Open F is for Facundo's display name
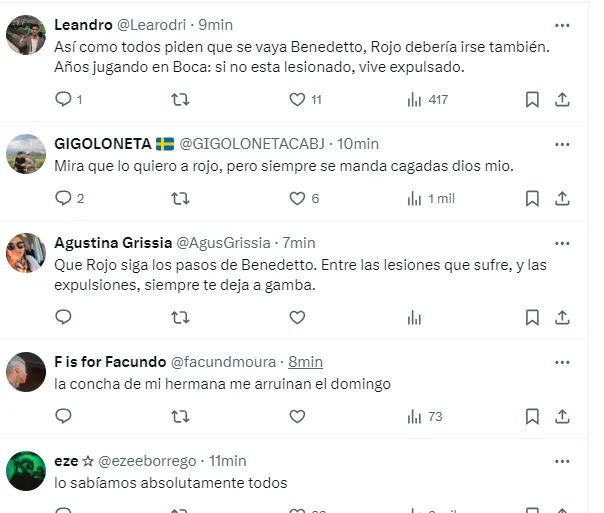This screenshot has height=513, width=604. point(110,362)
